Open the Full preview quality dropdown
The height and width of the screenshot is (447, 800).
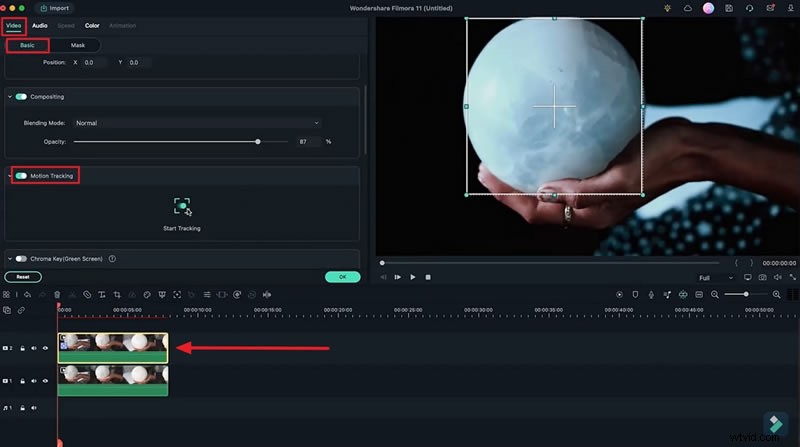[716, 278]
